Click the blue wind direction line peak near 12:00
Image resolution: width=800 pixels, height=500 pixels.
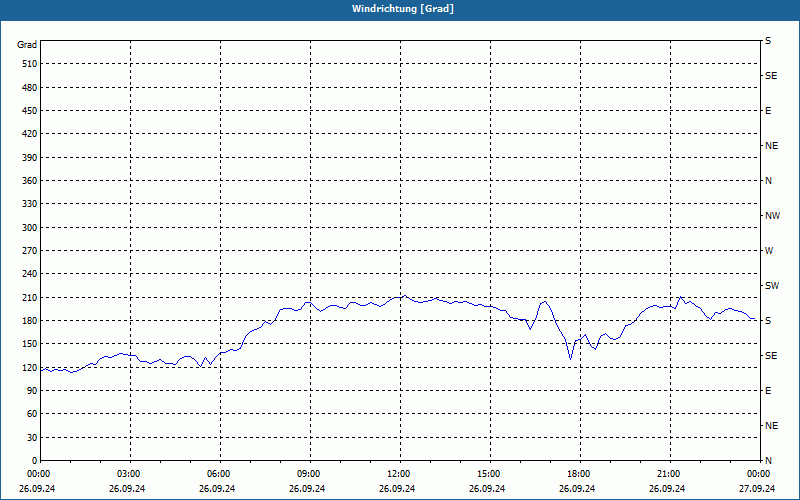pyautogui.click(x=405, y=295)
